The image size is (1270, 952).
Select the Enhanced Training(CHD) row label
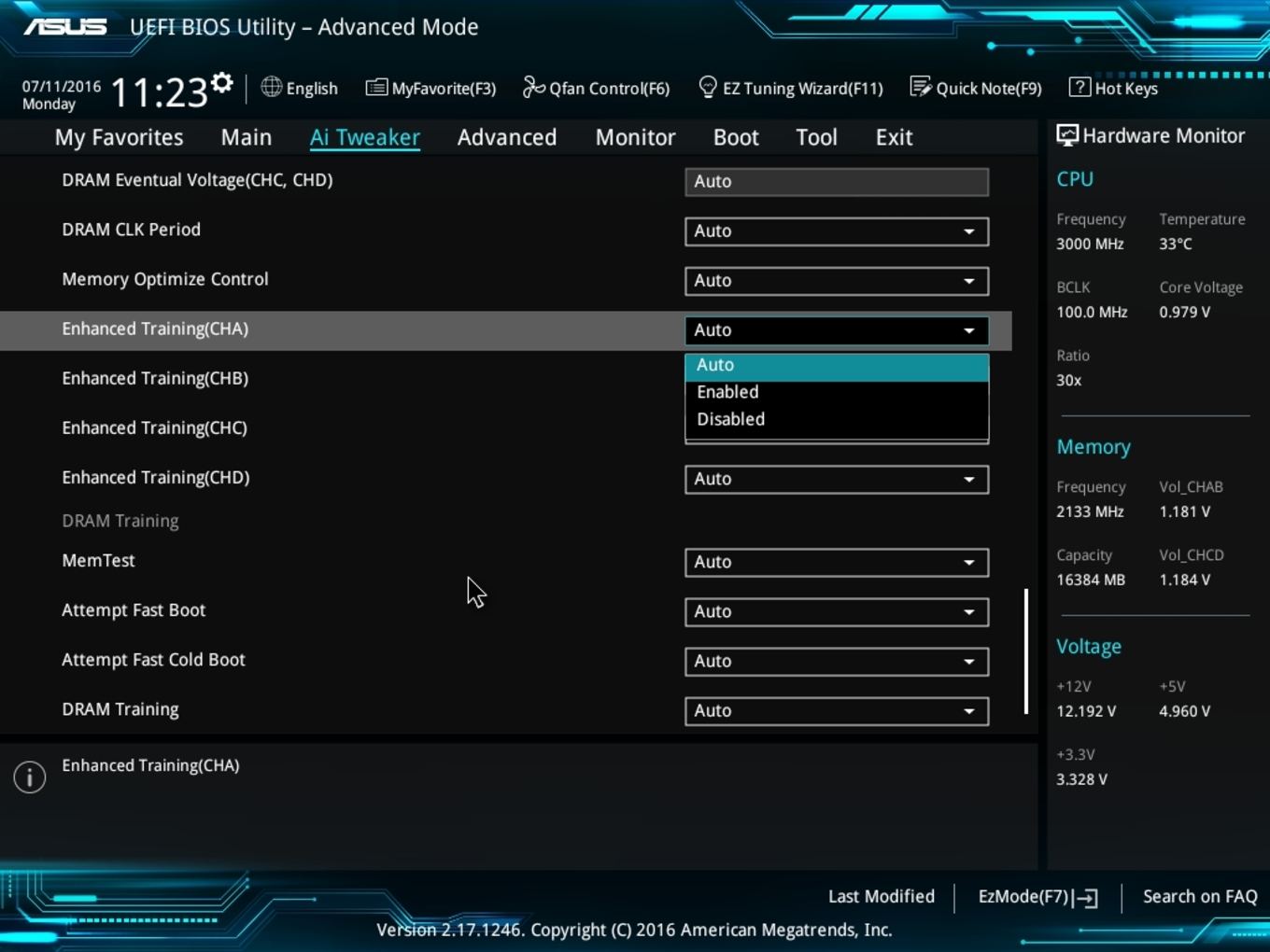pyautogui.click(x=155, y=477)
